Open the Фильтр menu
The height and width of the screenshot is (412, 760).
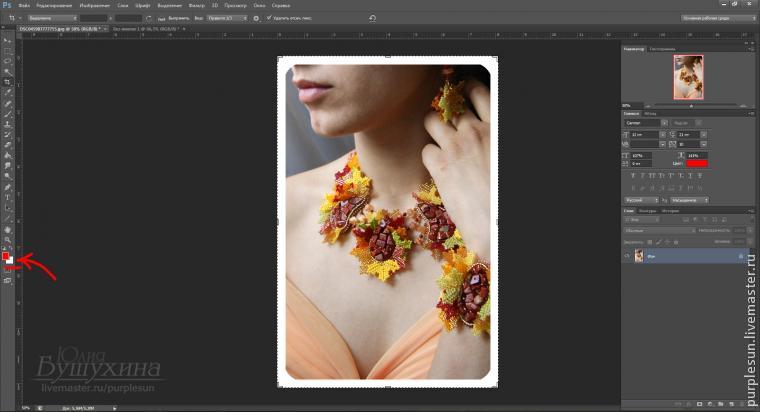pos(197,5)
